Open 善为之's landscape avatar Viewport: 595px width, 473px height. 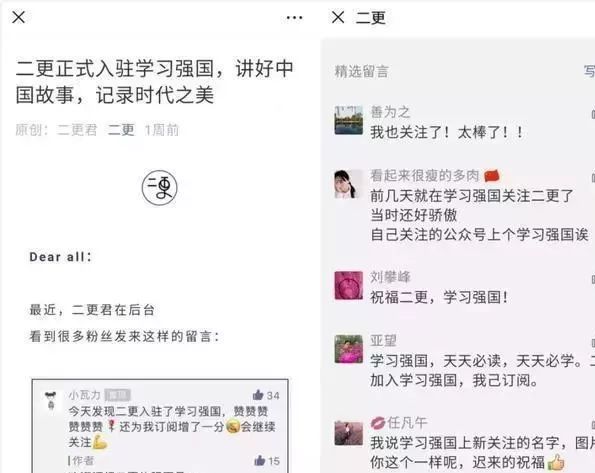348,120
